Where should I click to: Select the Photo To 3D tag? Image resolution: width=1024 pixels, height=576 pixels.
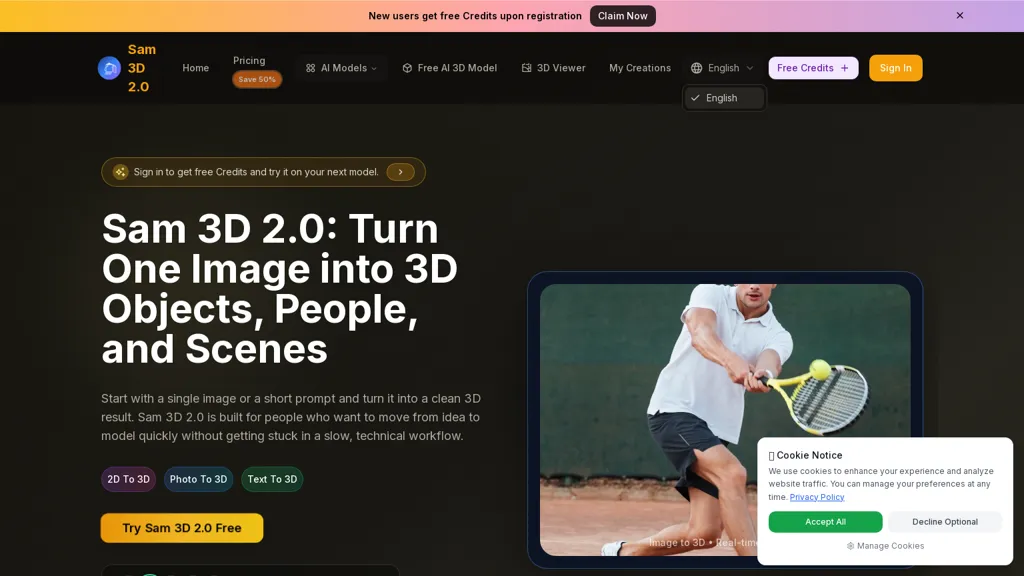199,479
